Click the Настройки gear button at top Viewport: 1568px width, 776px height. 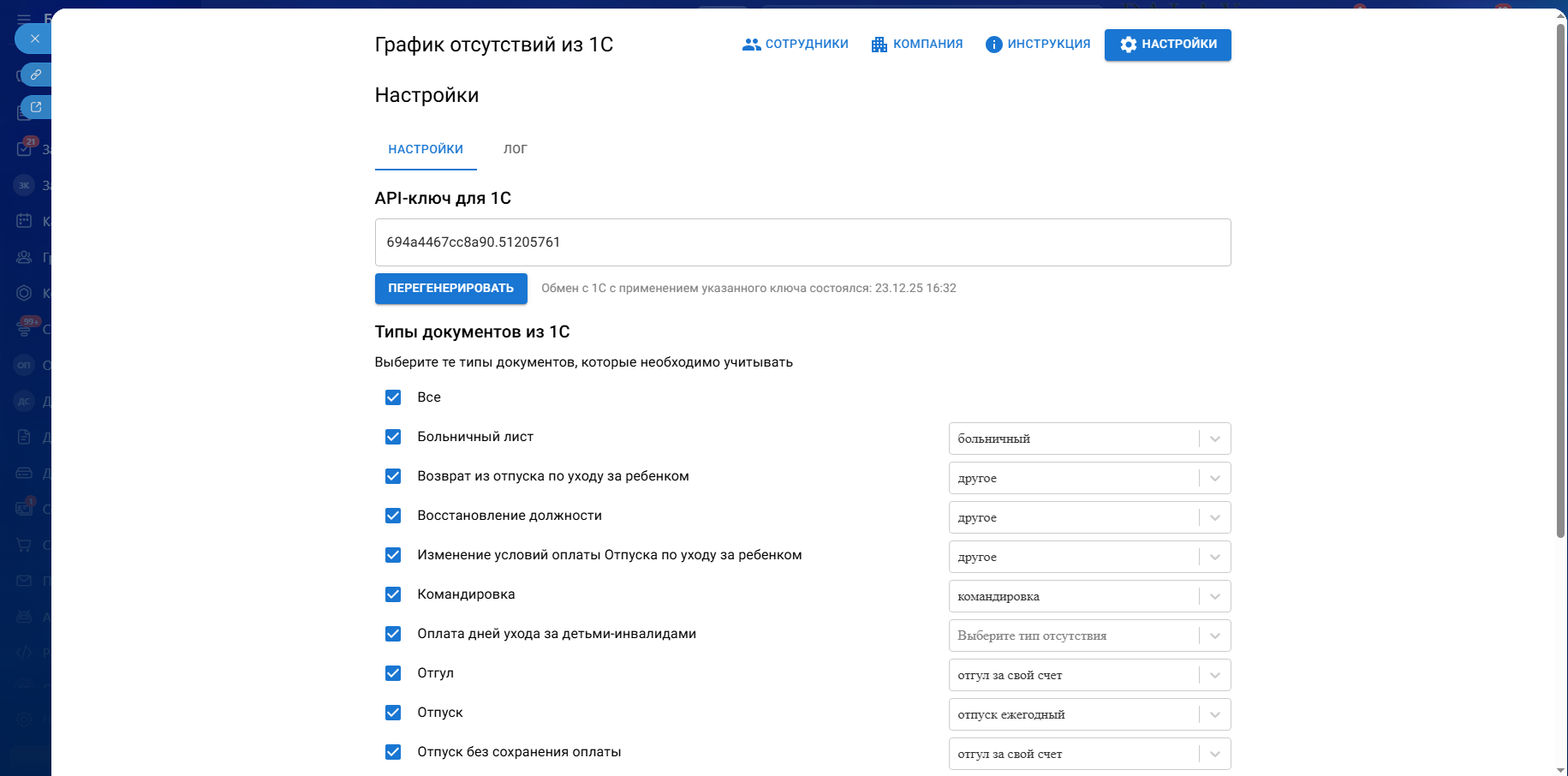point(1167,45)
